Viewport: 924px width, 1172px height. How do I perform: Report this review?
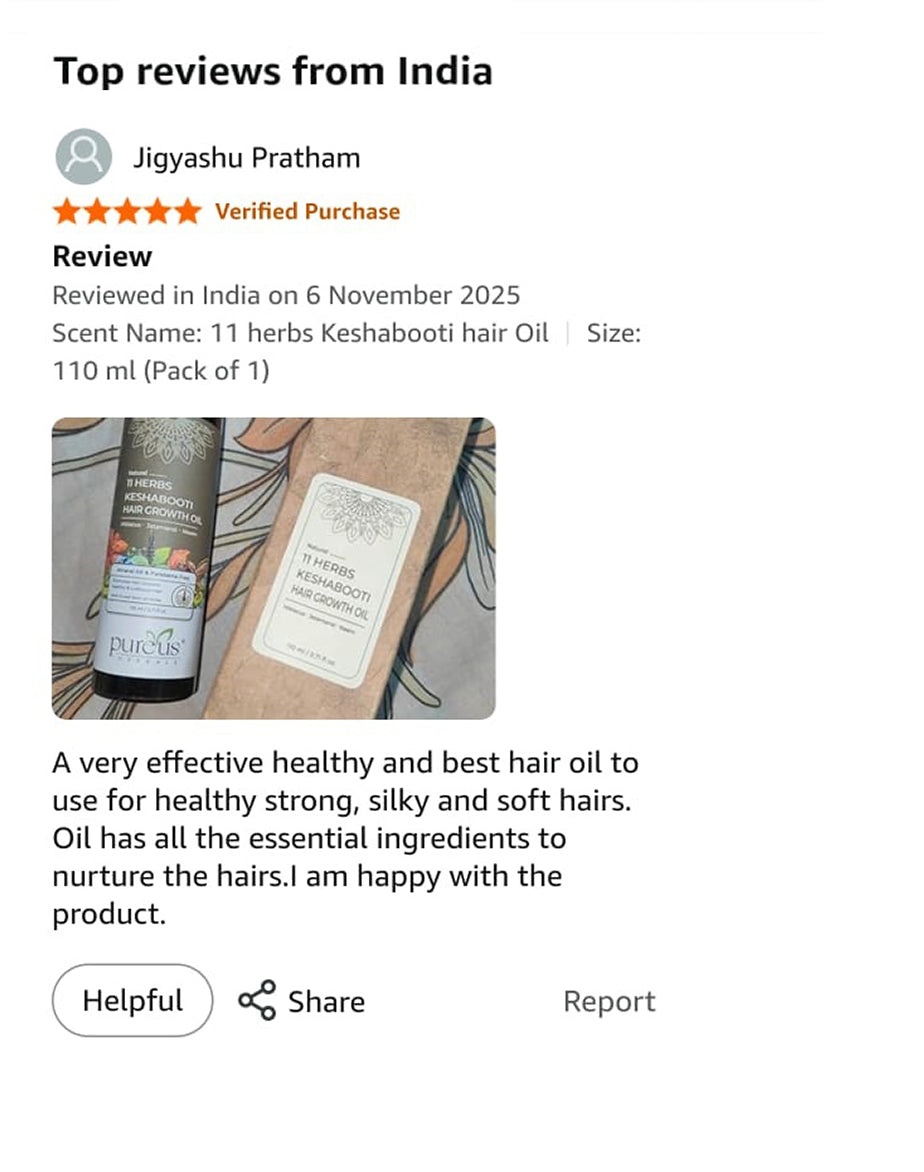pos(609,1002)
